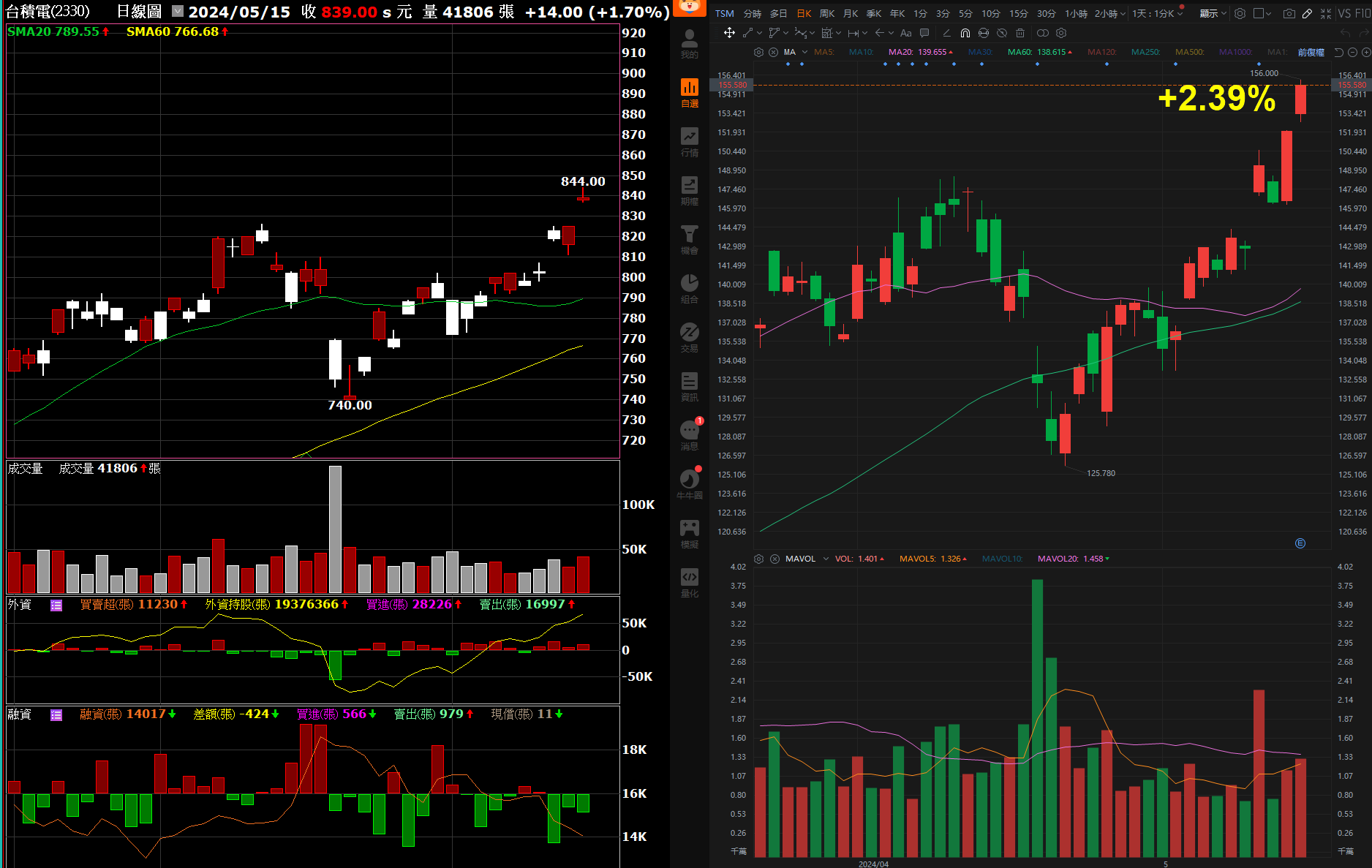Select the trend line drawing tool

point(747,33)
